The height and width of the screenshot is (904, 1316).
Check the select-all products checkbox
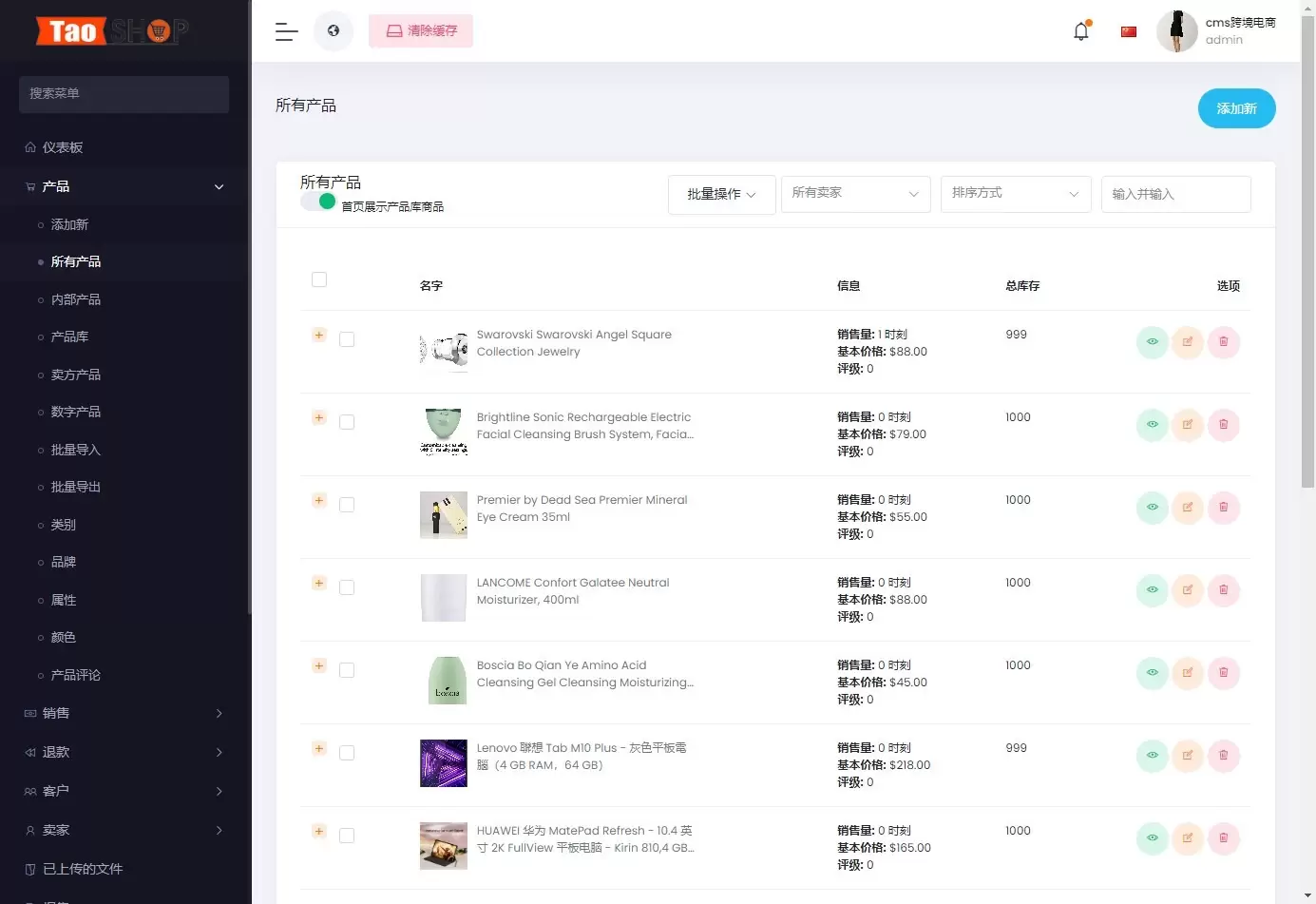pyautogui.click(x=319, y=279)
